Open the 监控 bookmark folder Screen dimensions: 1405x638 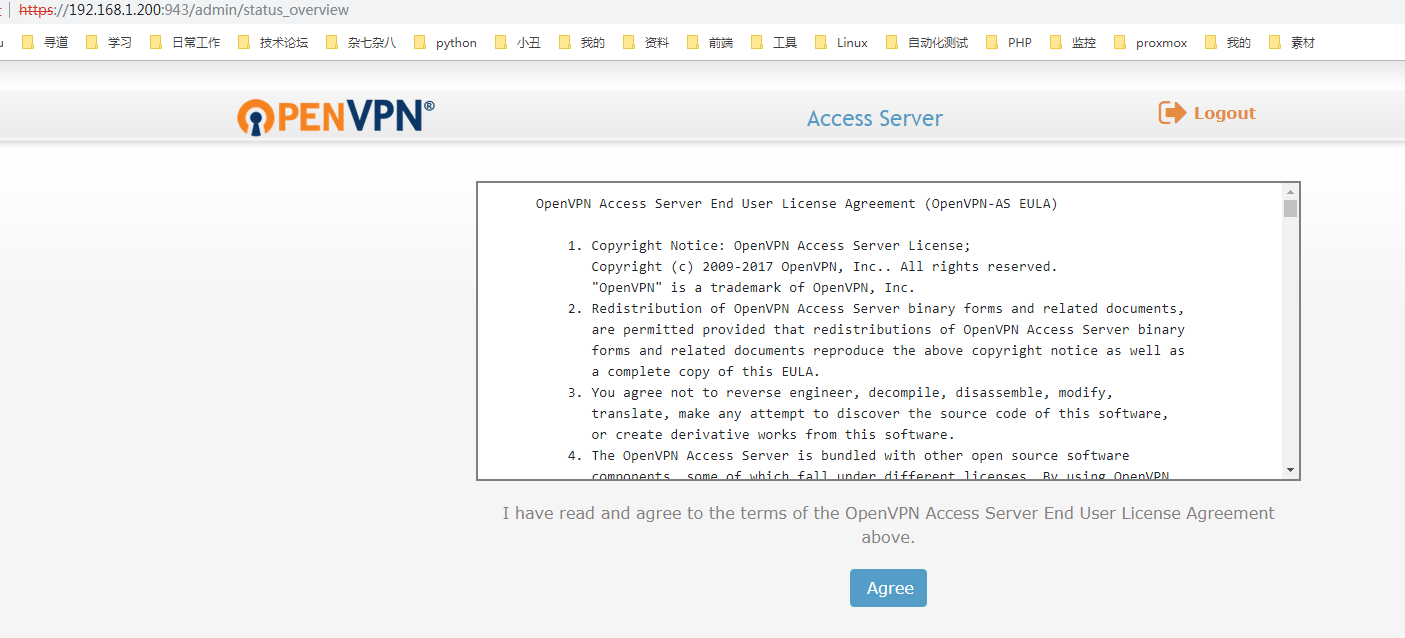point(1073,43)
